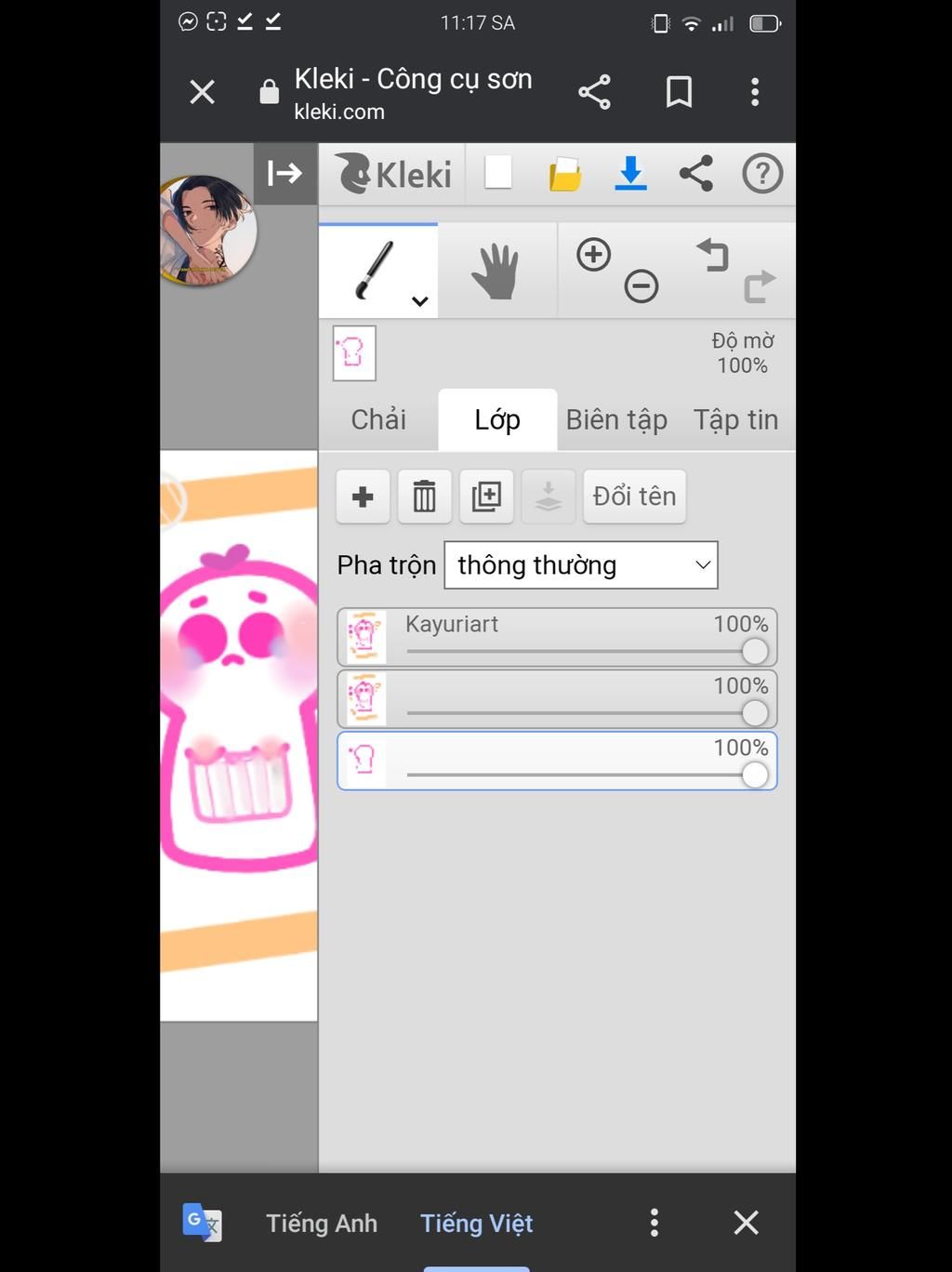
Task: Delete the selected layer
Action: (x=425, y=497)
